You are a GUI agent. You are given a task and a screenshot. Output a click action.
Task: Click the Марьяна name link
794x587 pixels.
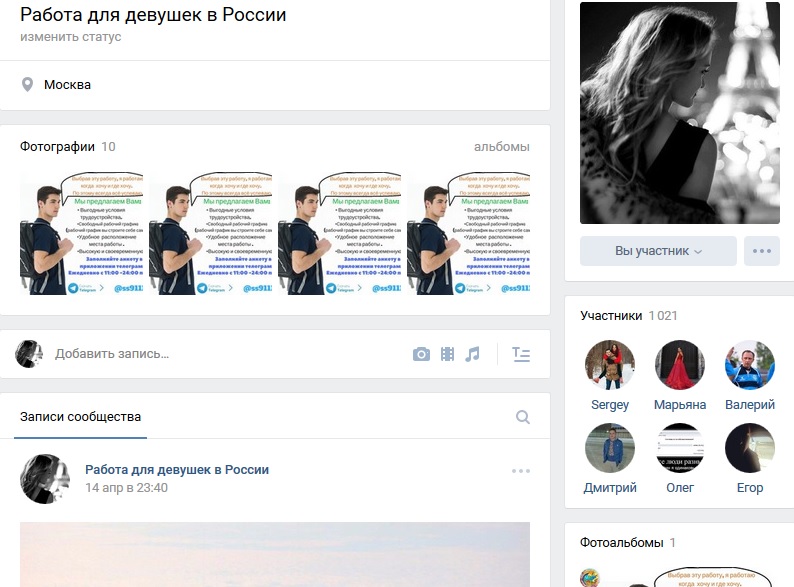(x=680, y=405)
